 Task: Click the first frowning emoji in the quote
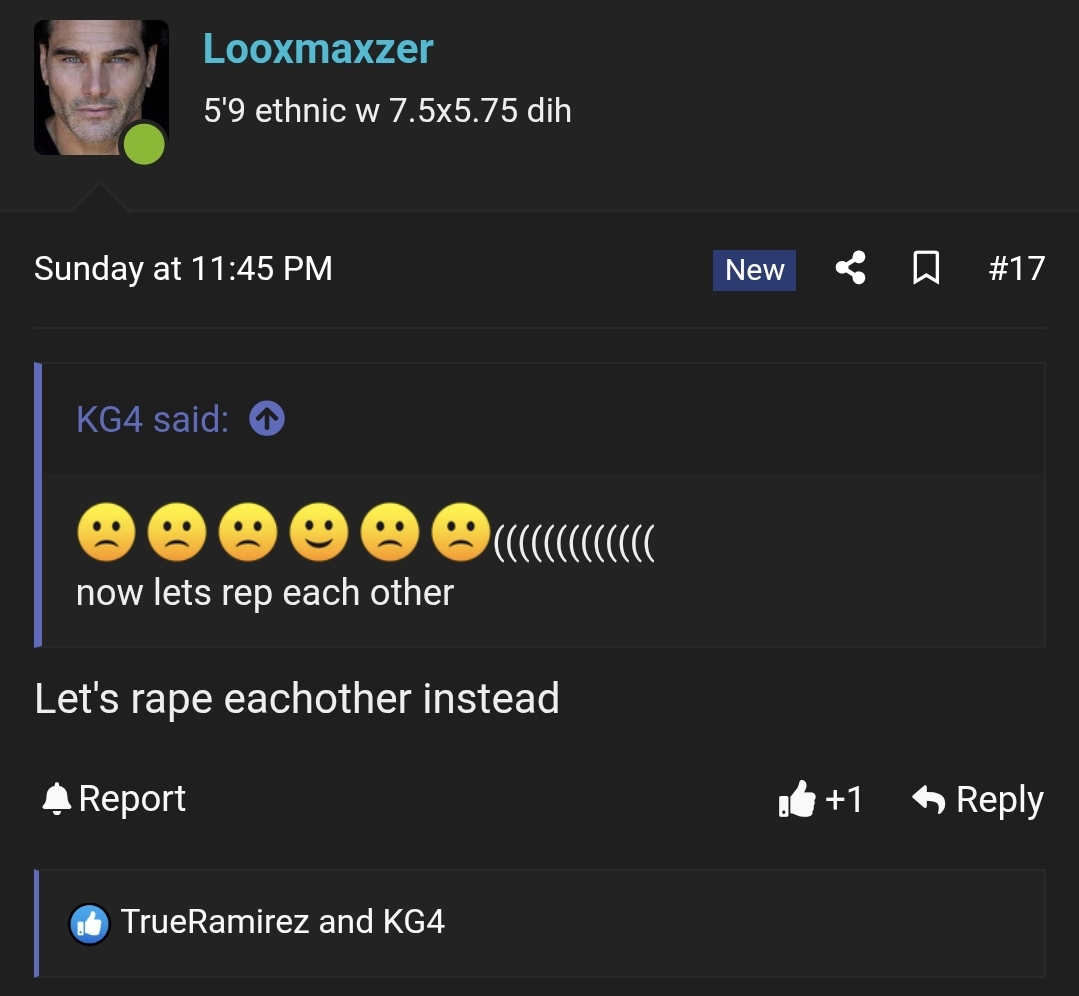[x=105, y=533]
